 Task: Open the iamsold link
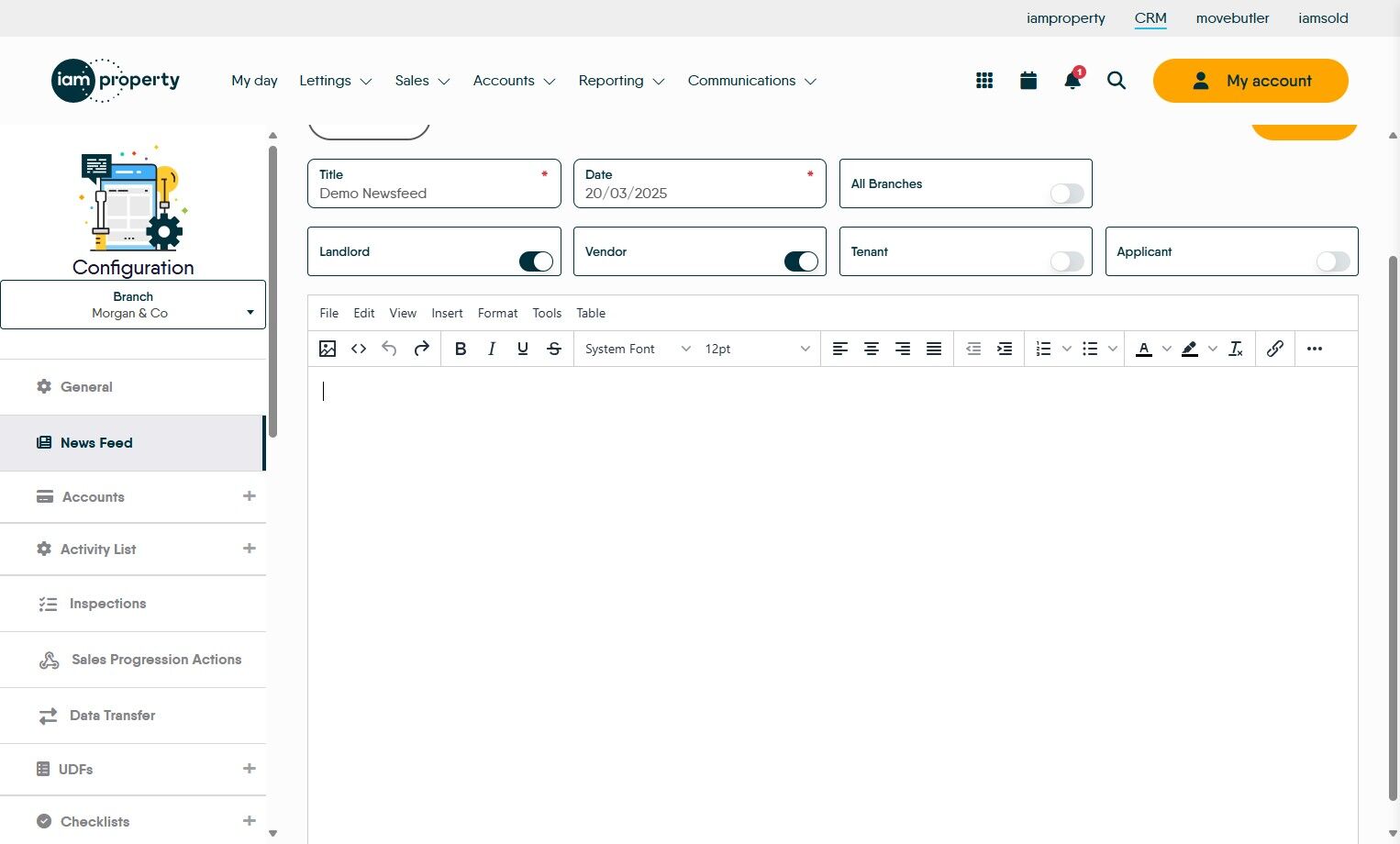pyautogui.click(x=1323, y=18)
